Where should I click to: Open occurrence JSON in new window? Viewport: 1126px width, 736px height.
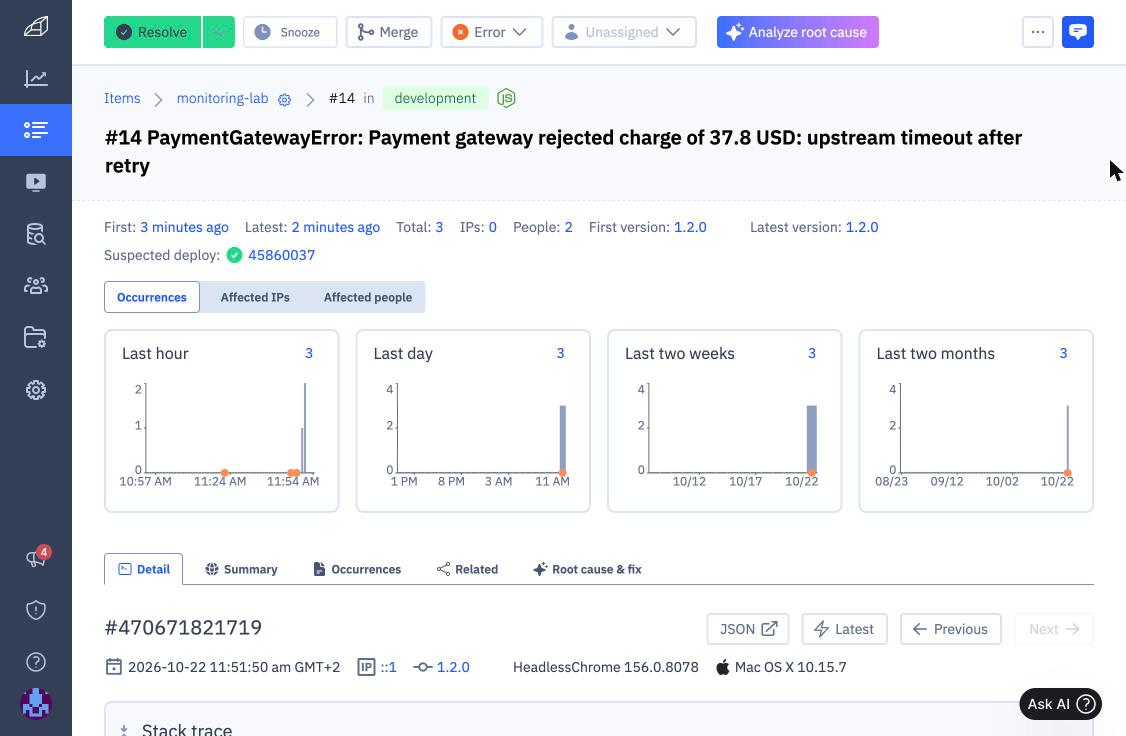[x=748, y=629]
